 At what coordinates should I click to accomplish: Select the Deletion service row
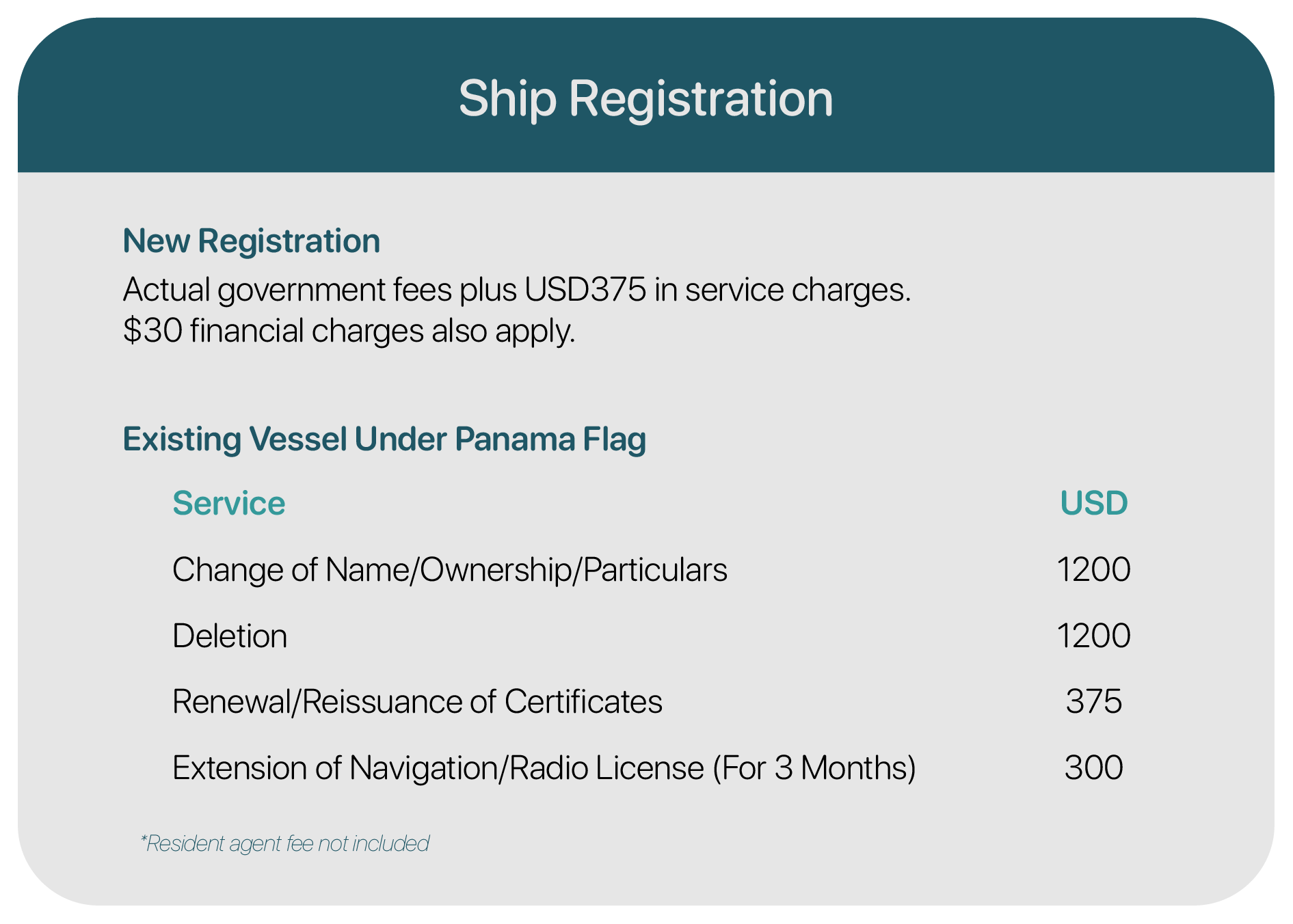click(652, 636)
